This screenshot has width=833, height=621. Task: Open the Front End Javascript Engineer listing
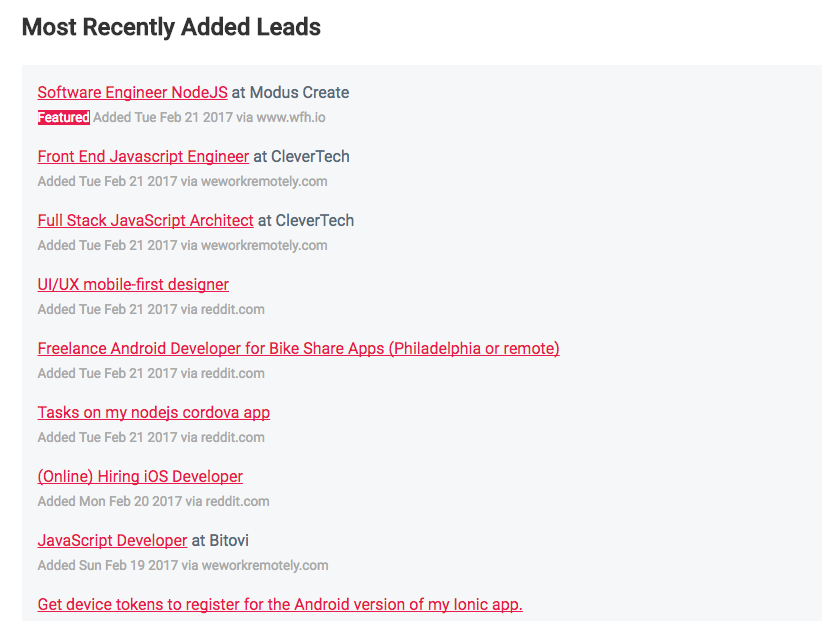click(x=142, y=156)
